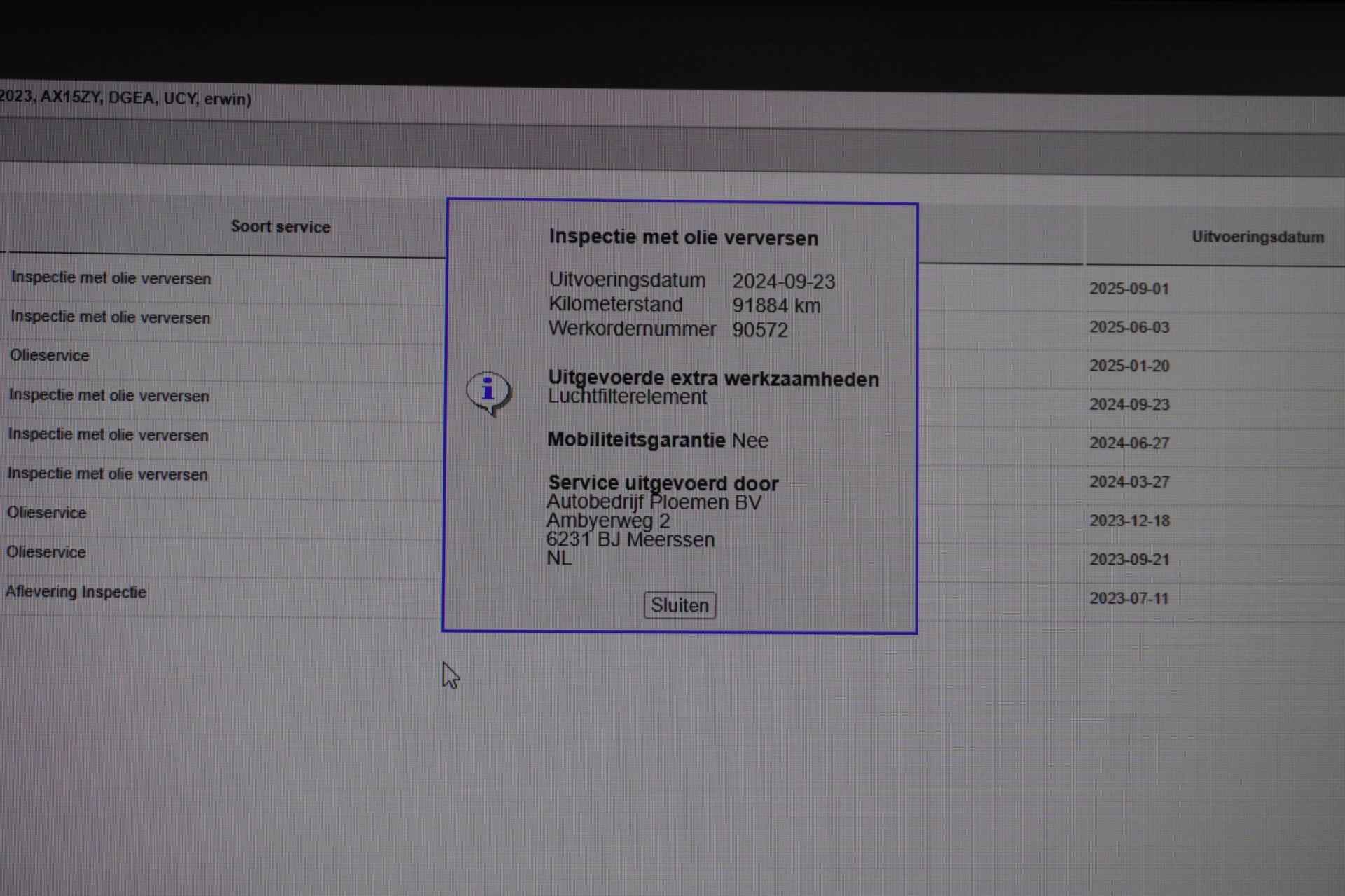Click the dialog title Inspectie met olie verversen
This screenshot has width=1345, height=896.
click(x=683, y=237)
